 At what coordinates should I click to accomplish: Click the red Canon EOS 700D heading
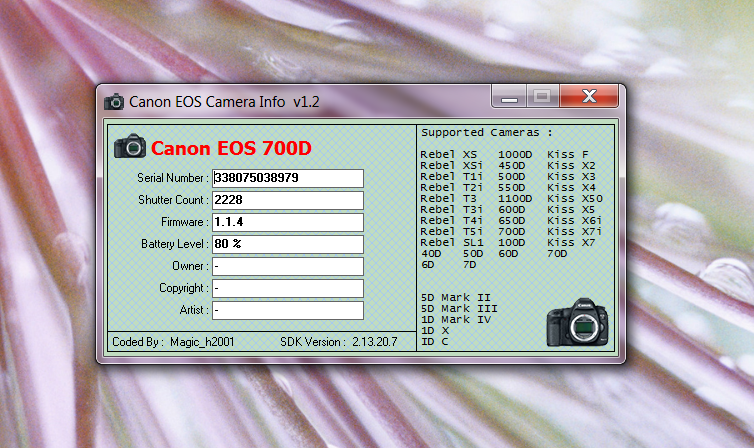click(x=231, y=148)
